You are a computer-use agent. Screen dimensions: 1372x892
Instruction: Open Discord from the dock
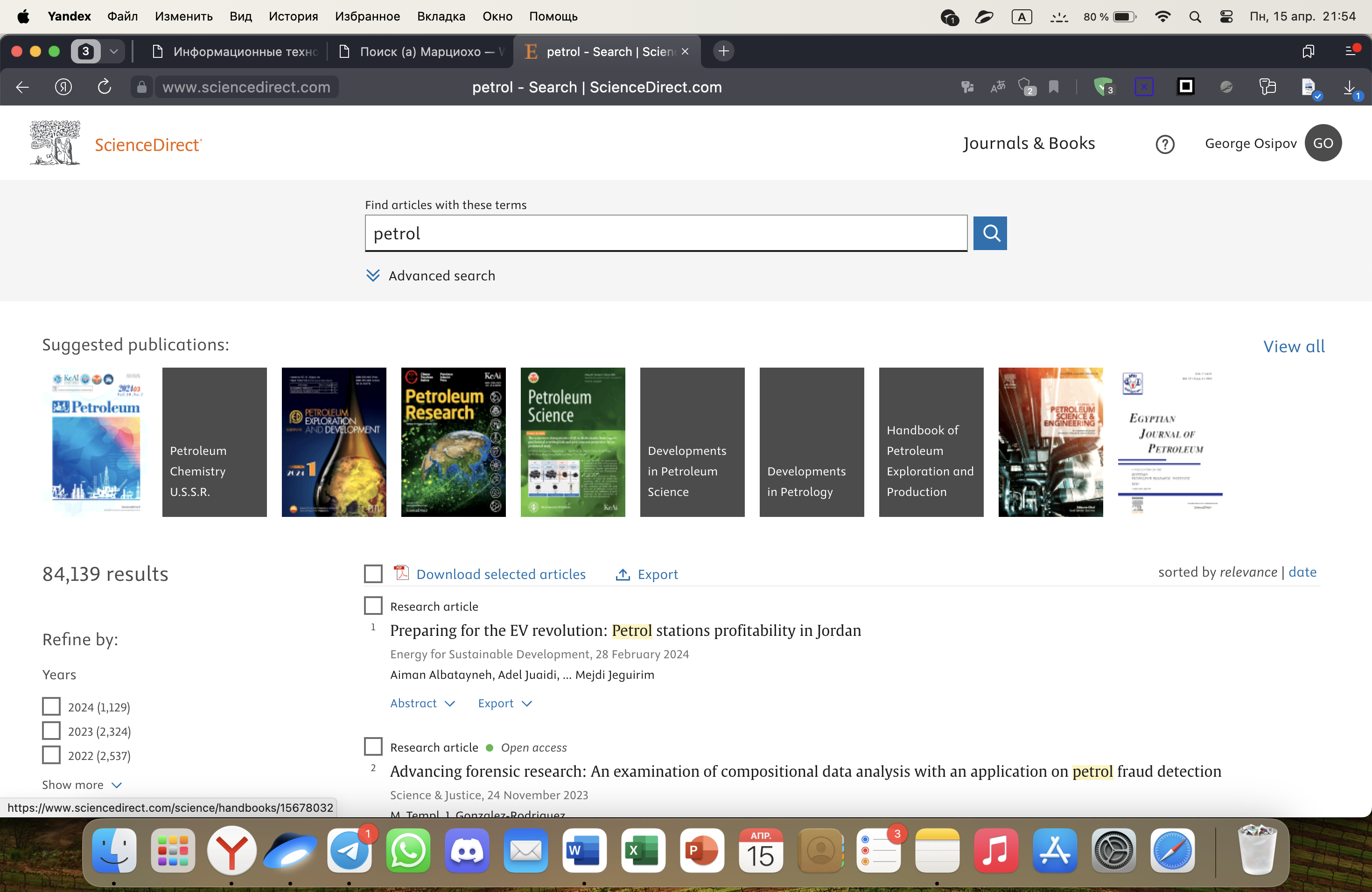click(x=467, y=850)
